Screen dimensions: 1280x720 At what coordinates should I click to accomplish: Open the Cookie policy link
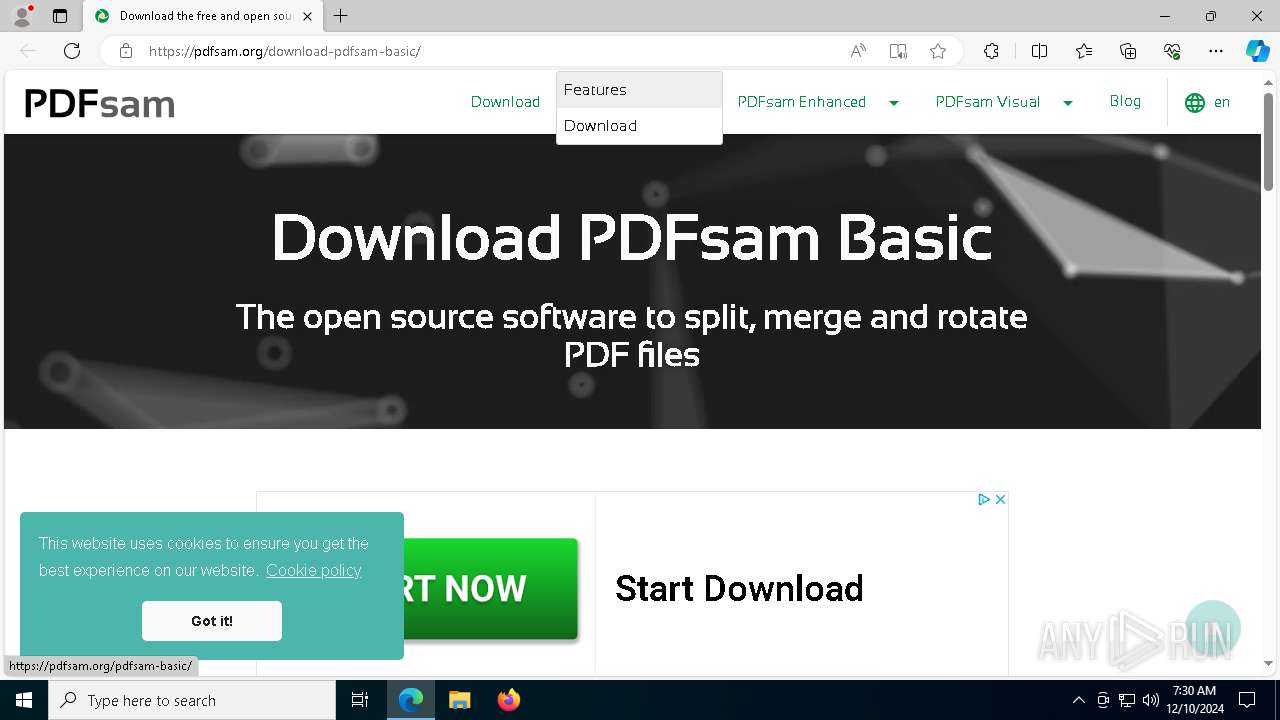313,570
